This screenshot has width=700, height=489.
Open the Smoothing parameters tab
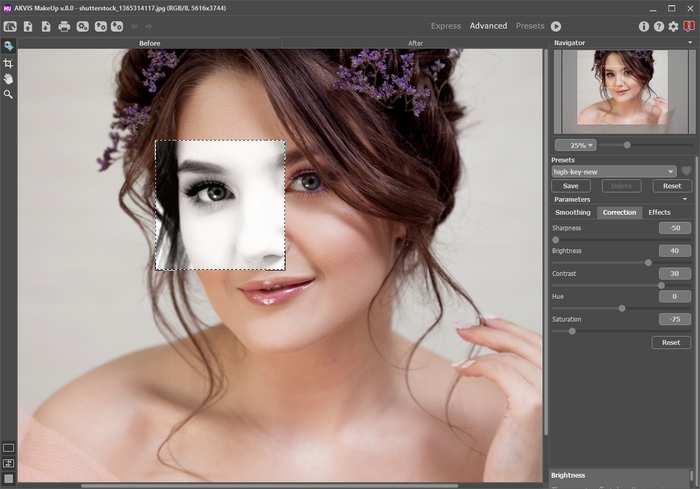pos(573,213)
